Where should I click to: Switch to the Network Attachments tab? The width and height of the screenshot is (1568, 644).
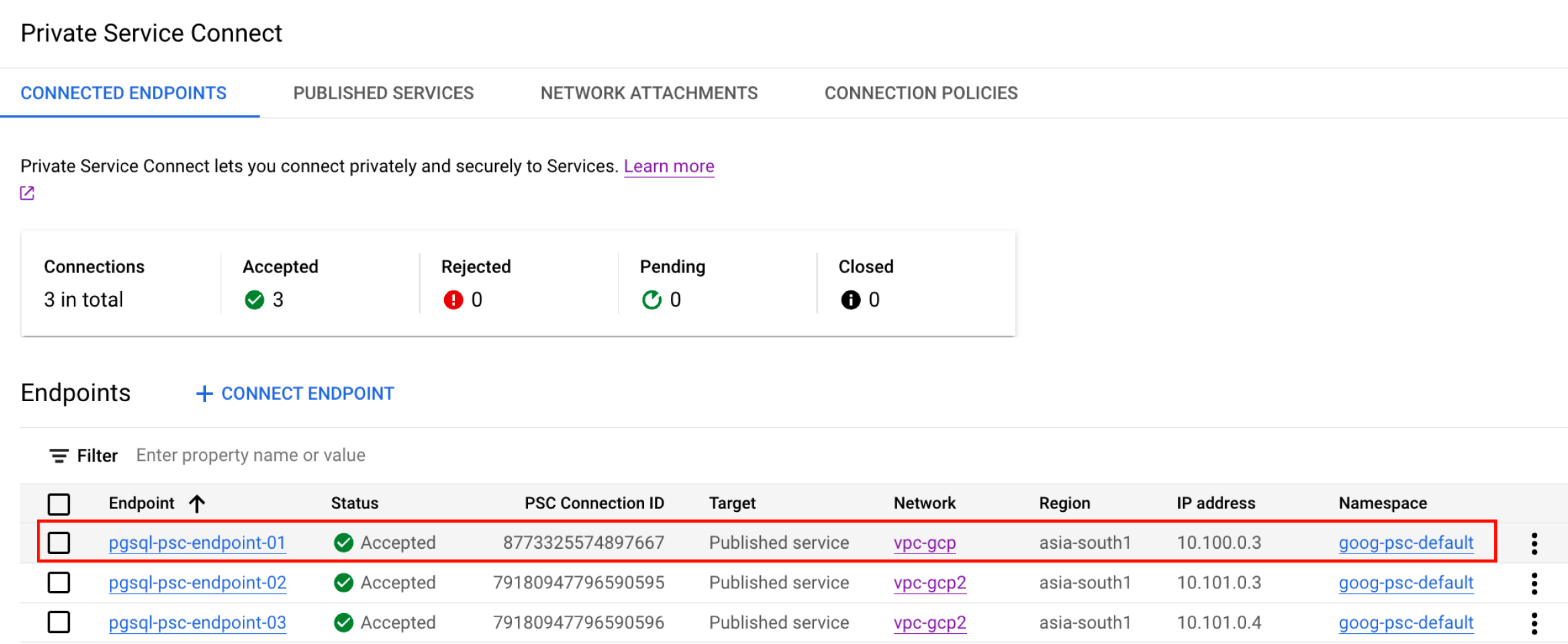649,93
